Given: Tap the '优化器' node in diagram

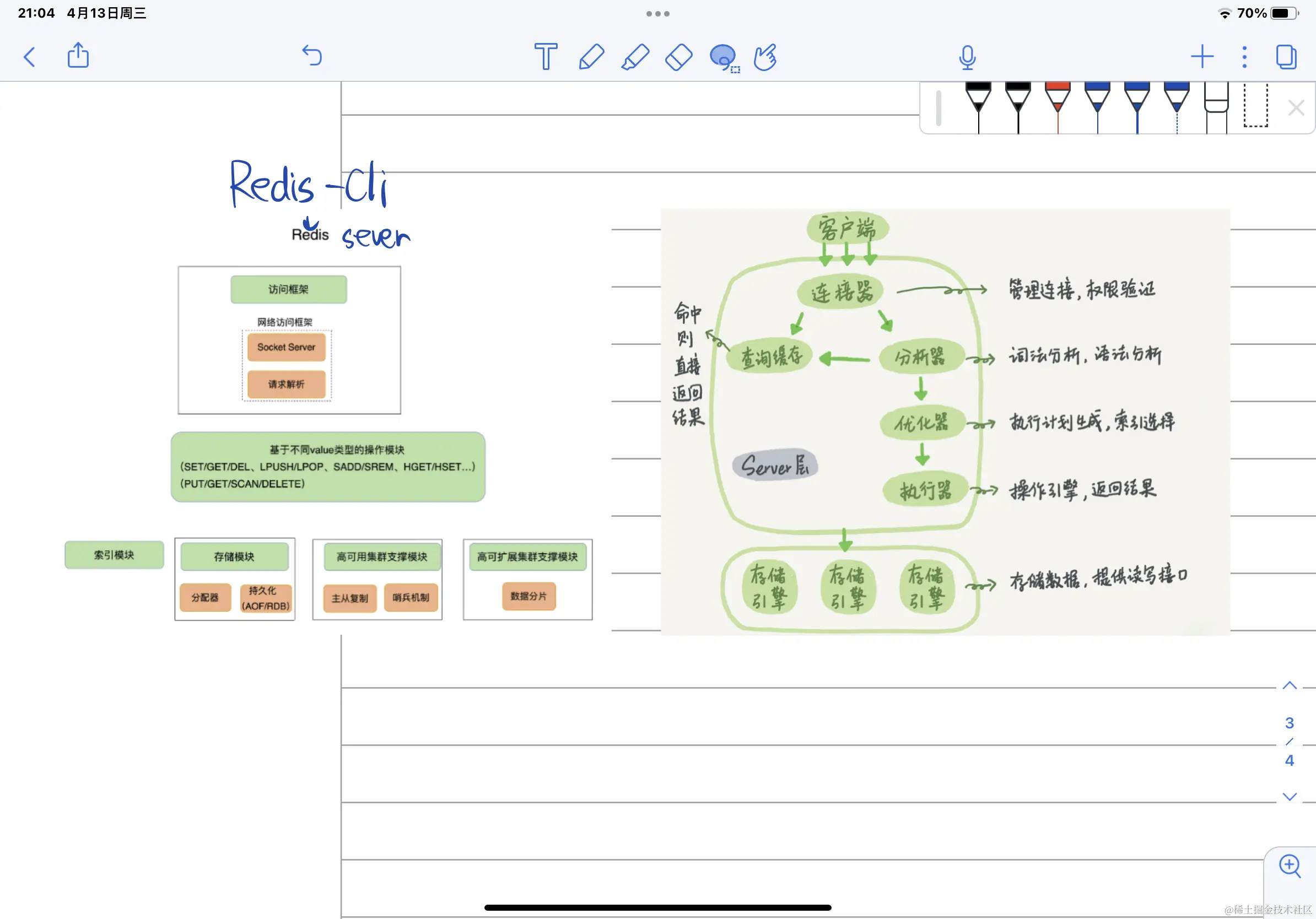Looking at the screenshot, I should click(x=922, y=423).
